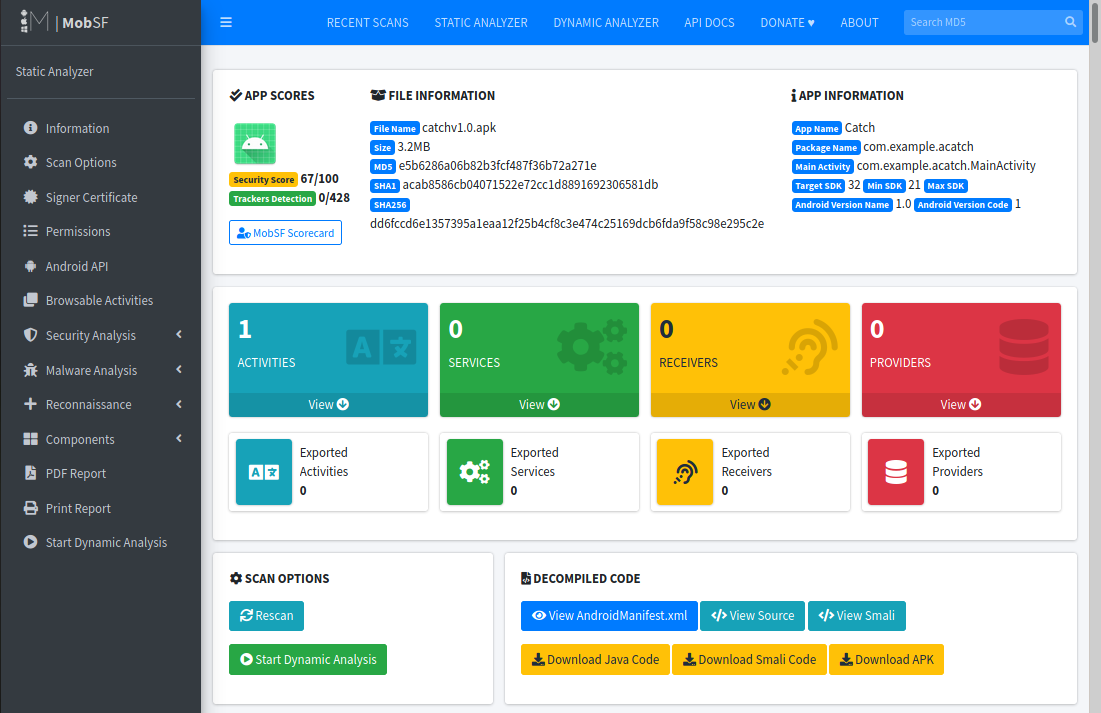Click the Signer Certificate badge icon
Screen dimensions: 1101x713
click(30, 197)
